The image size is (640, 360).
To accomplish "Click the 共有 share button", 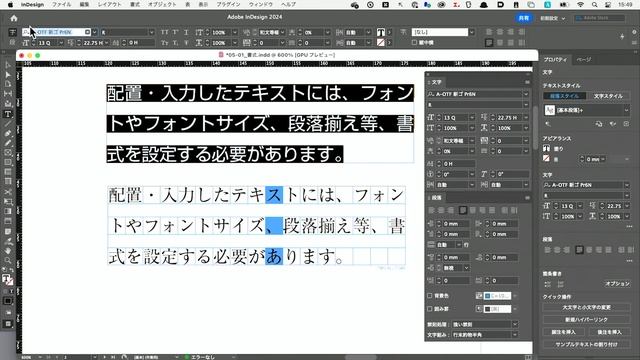I will [524, 18].
